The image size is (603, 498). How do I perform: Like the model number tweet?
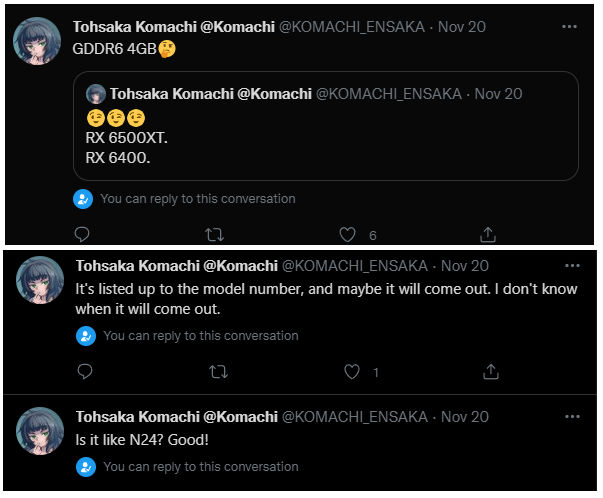pos(352,372)
